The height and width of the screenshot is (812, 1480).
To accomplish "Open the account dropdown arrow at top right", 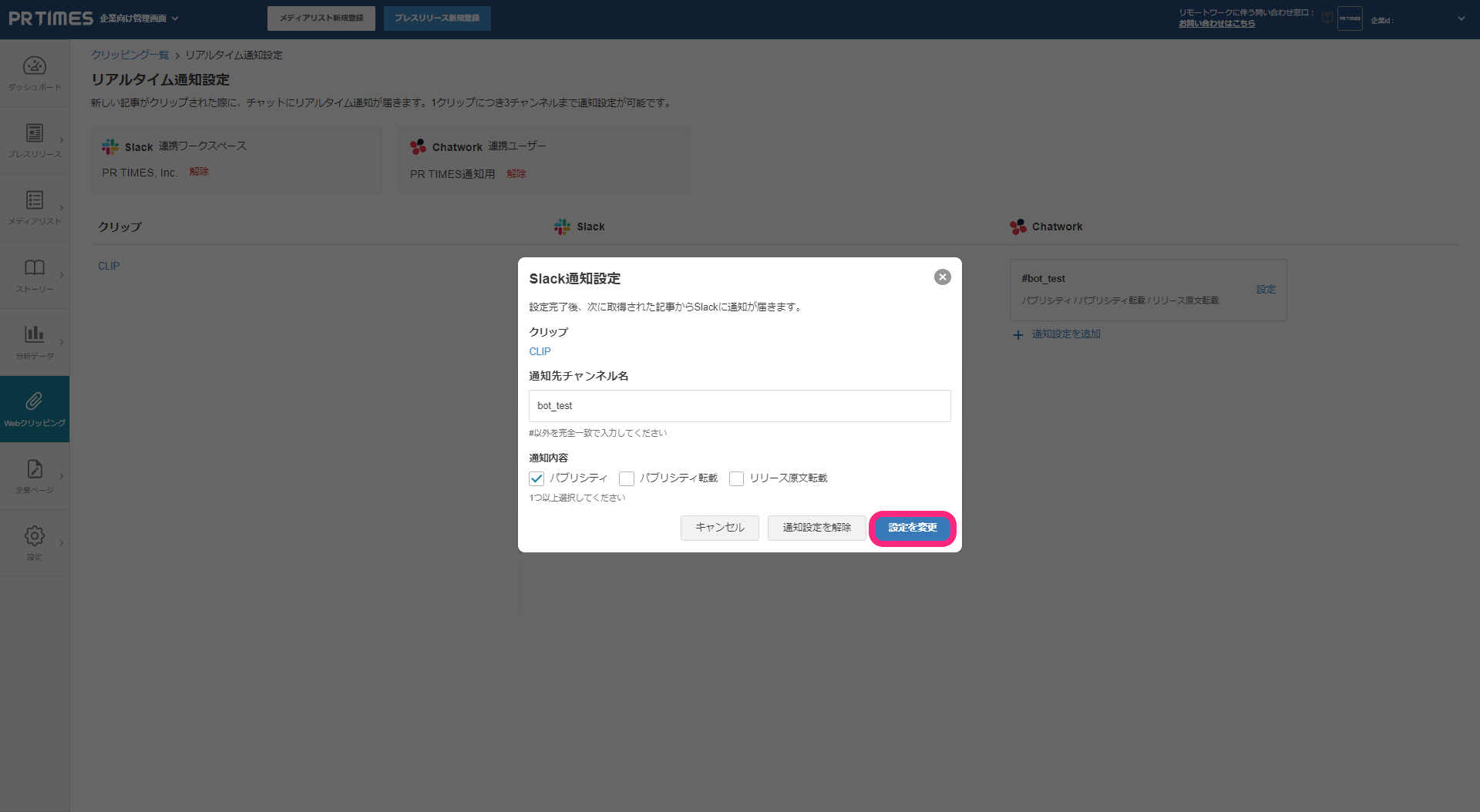I will click(x=1461, y=18).
